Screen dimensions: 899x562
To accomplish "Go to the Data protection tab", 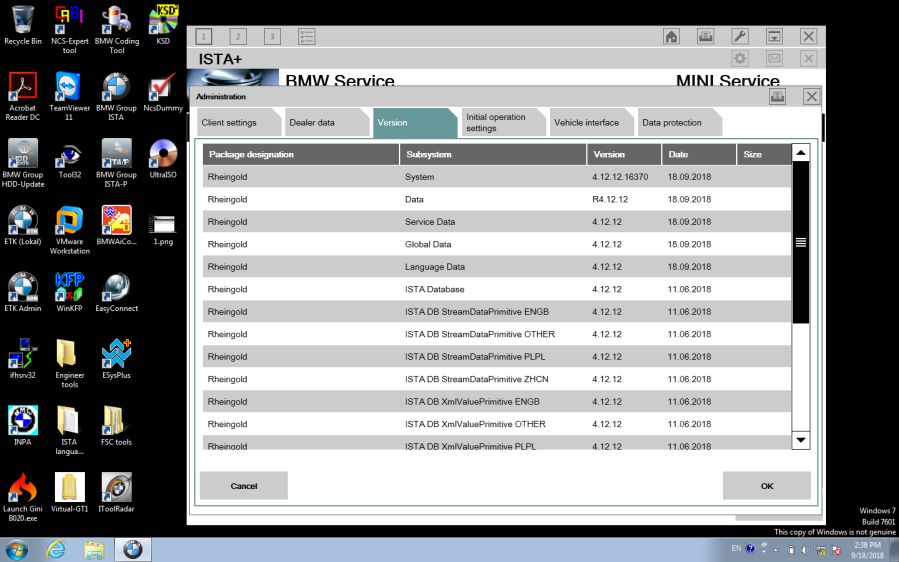I will pos(672,123).
